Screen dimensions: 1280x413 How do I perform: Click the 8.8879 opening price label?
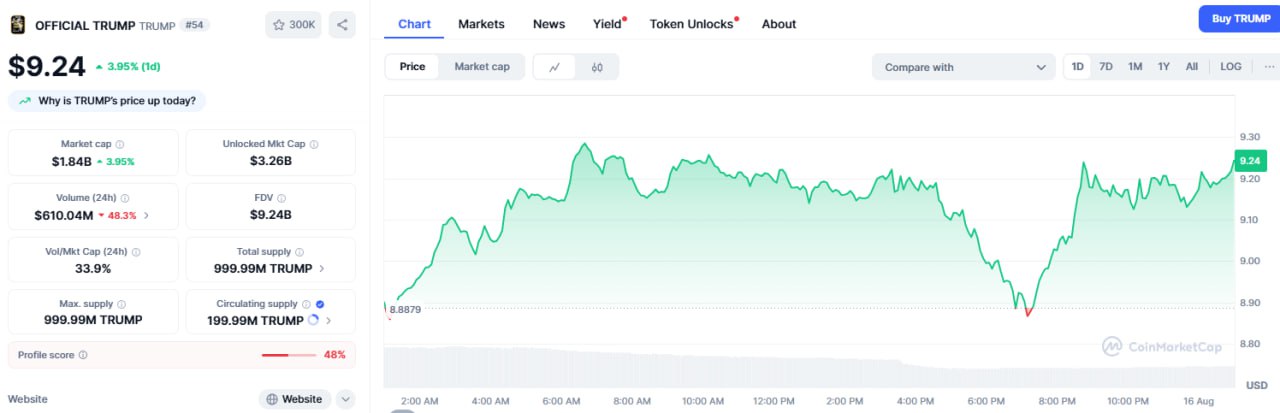click(x=405, y=310)
